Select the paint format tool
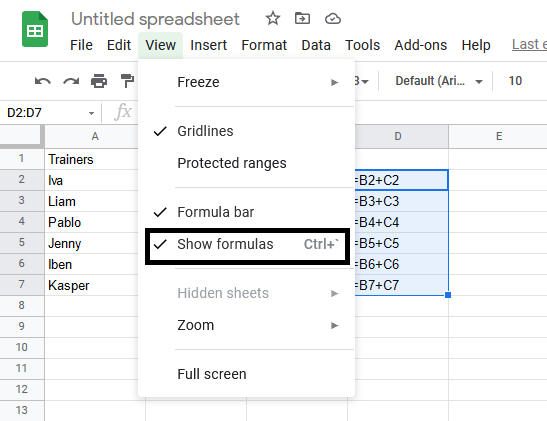The height and width of the screenshot is (421, 547). 127,81
